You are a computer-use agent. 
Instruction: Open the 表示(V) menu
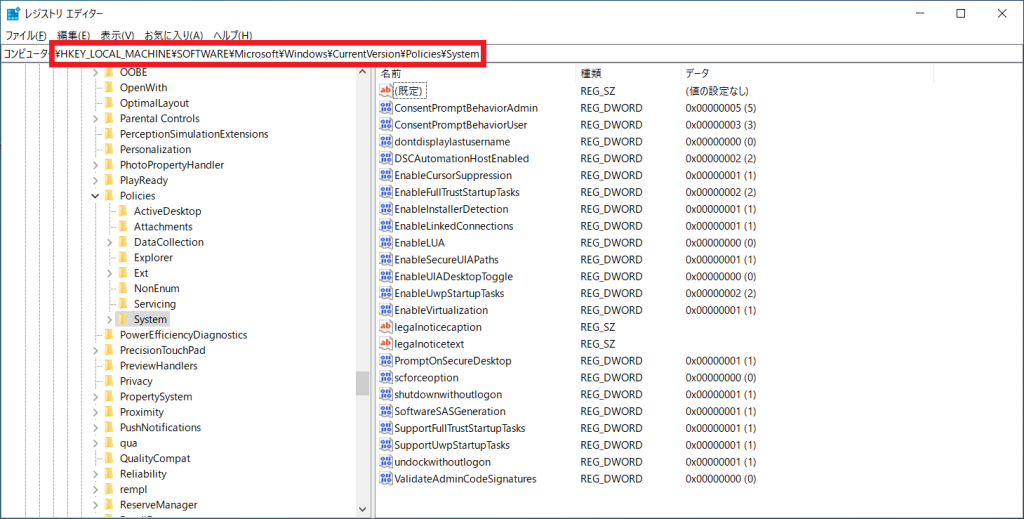(118, 35)
